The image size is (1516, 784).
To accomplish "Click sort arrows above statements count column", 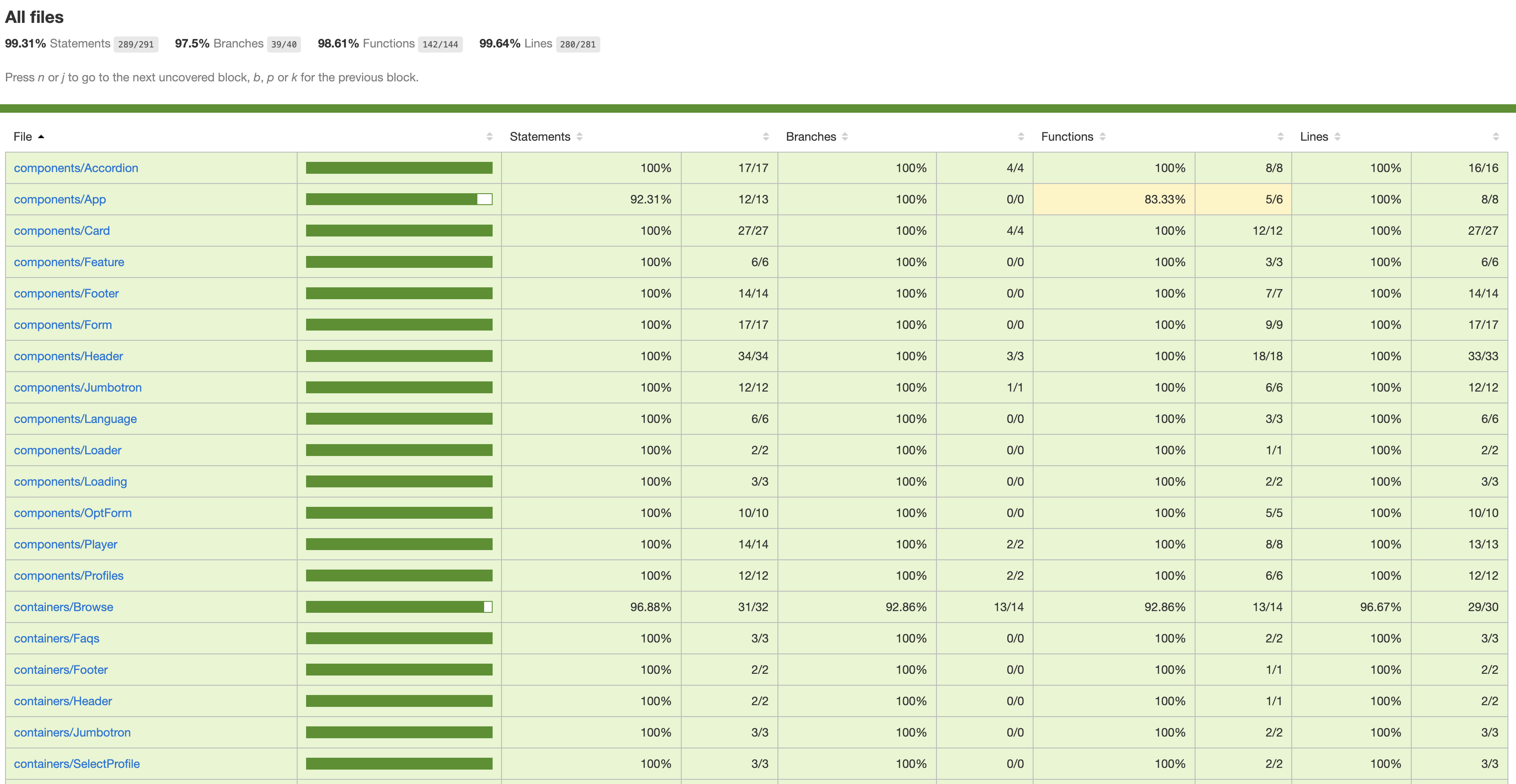I will [766, 137].
